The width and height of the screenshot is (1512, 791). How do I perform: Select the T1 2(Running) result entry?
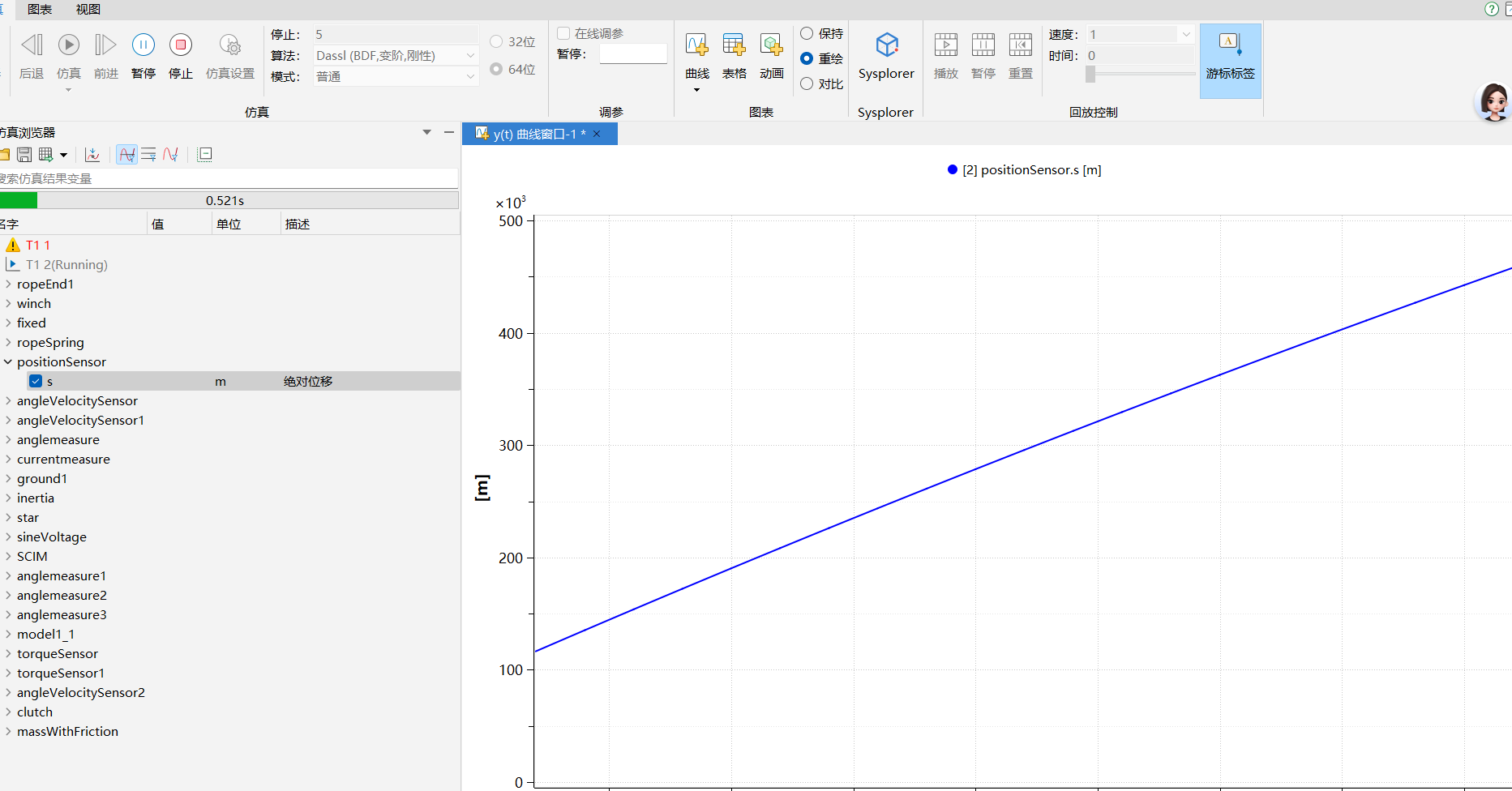(x=66, y=264)
